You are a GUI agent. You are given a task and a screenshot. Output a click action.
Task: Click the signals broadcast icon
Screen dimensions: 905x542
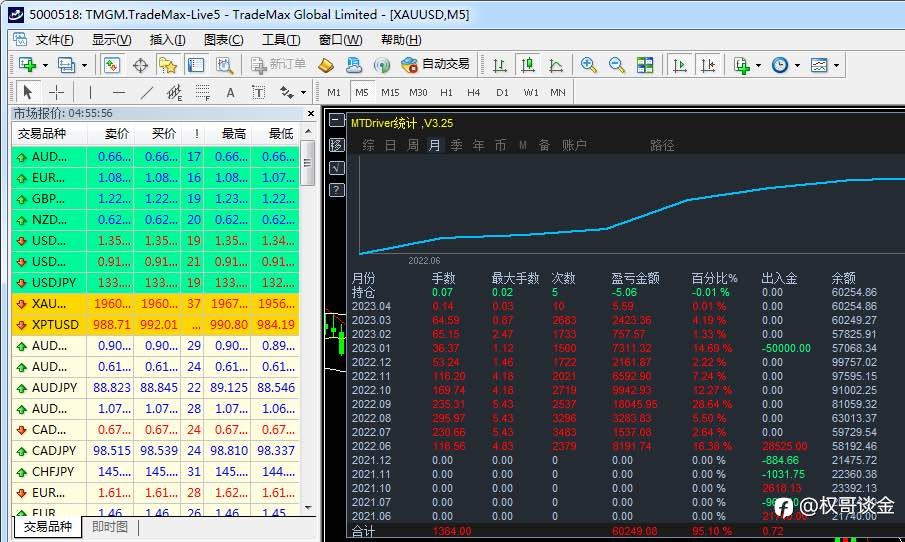click(x=382, y=65)
